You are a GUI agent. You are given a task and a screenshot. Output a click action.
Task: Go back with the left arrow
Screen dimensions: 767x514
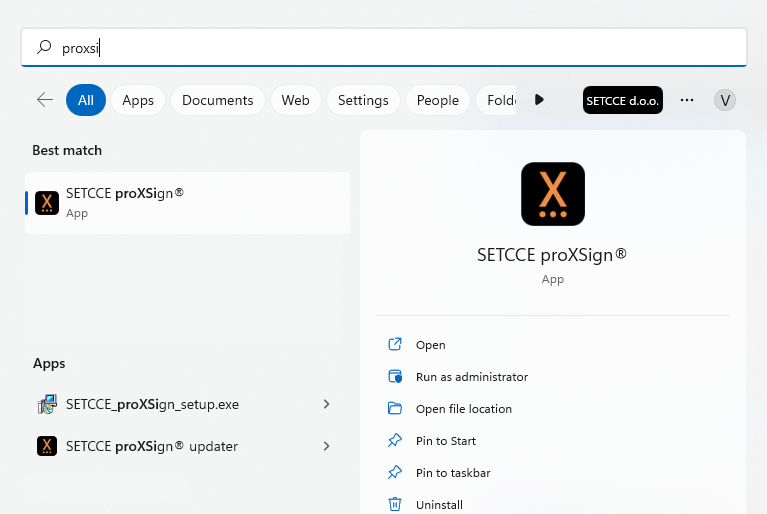tap(45, 100)
